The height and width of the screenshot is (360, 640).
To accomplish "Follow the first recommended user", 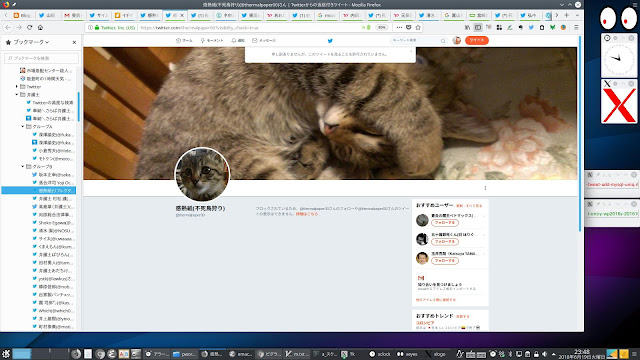I will click(445, 222).
